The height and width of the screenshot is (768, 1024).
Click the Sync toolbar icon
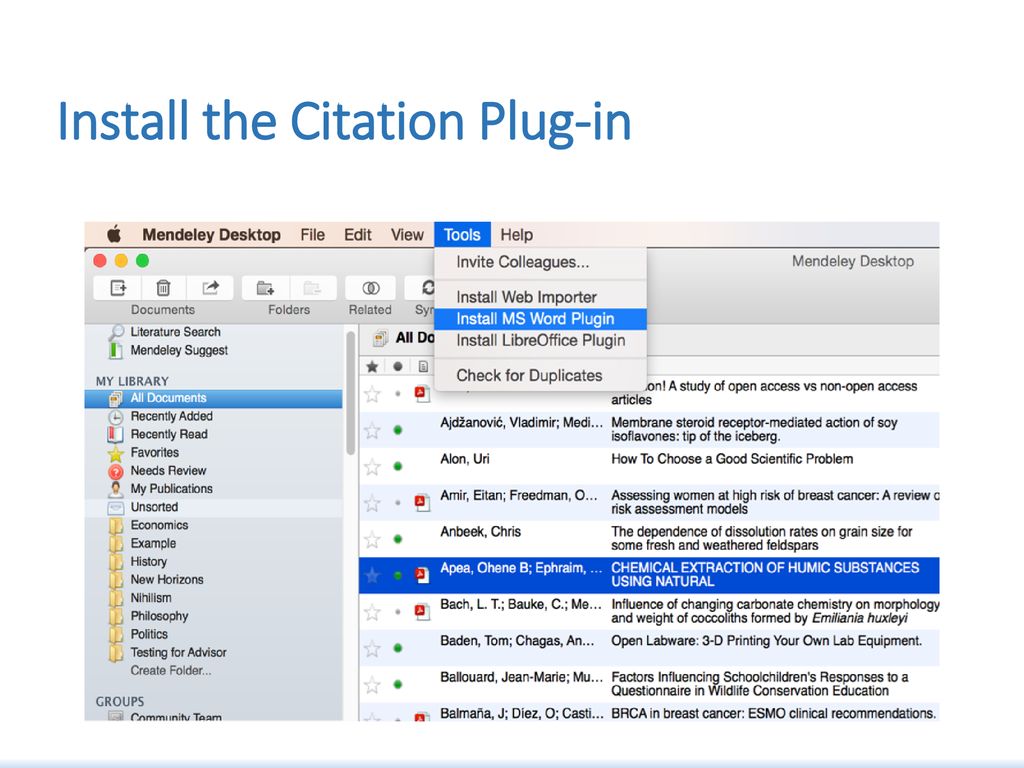[428, 287]
